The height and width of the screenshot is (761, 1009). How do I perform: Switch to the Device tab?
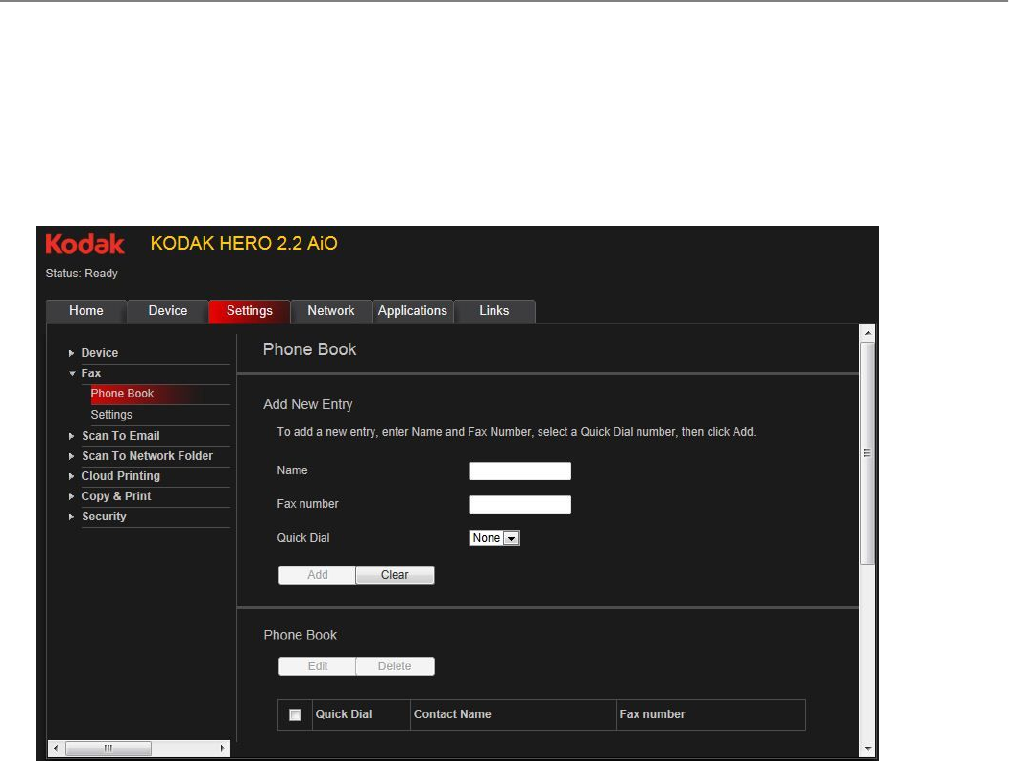tap(167, 311)
